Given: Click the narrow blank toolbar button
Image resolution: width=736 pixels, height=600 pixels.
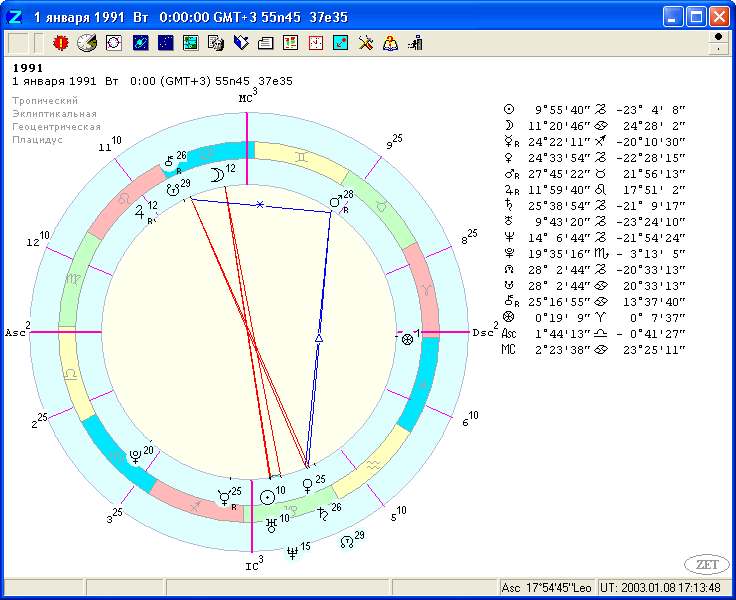Looking at the screenshot, I should (x=39, y=43).
